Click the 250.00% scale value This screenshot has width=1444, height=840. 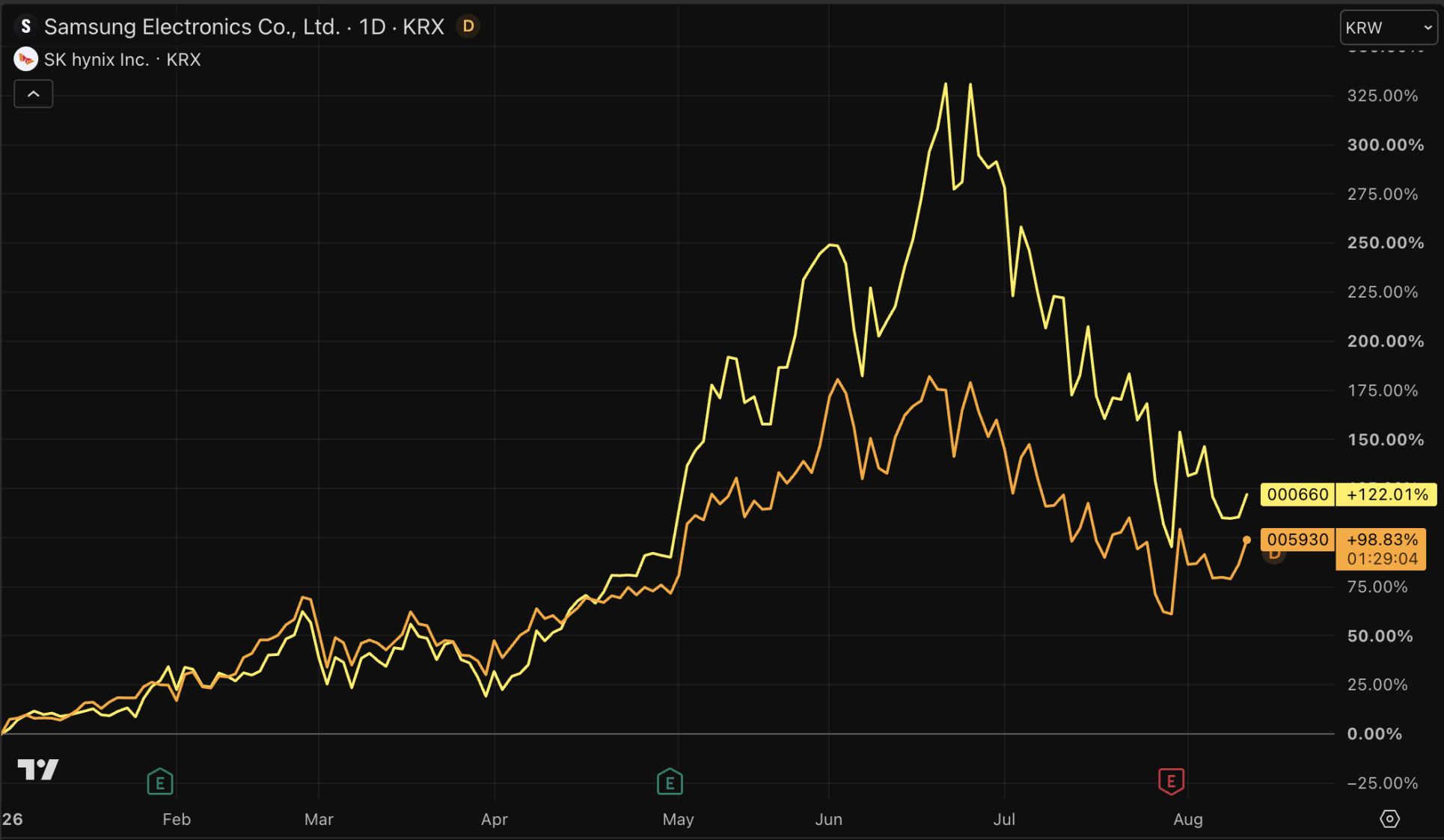pyautogui.click(x=1385, y=243)
